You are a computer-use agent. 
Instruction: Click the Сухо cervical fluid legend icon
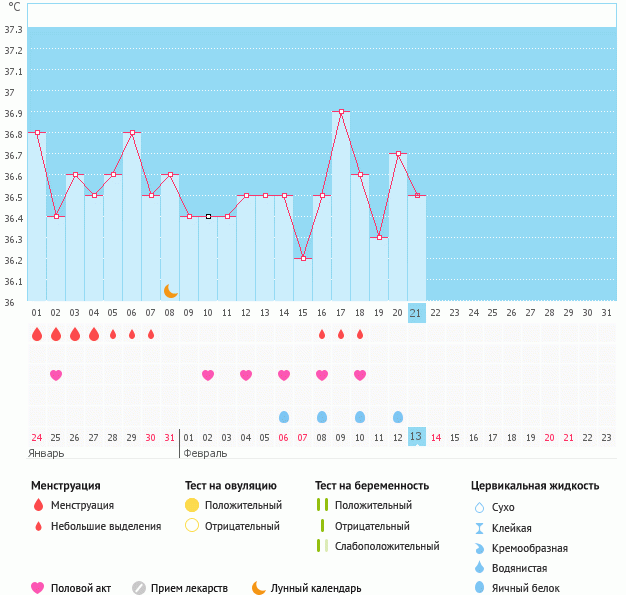click(x=479, y=508)
